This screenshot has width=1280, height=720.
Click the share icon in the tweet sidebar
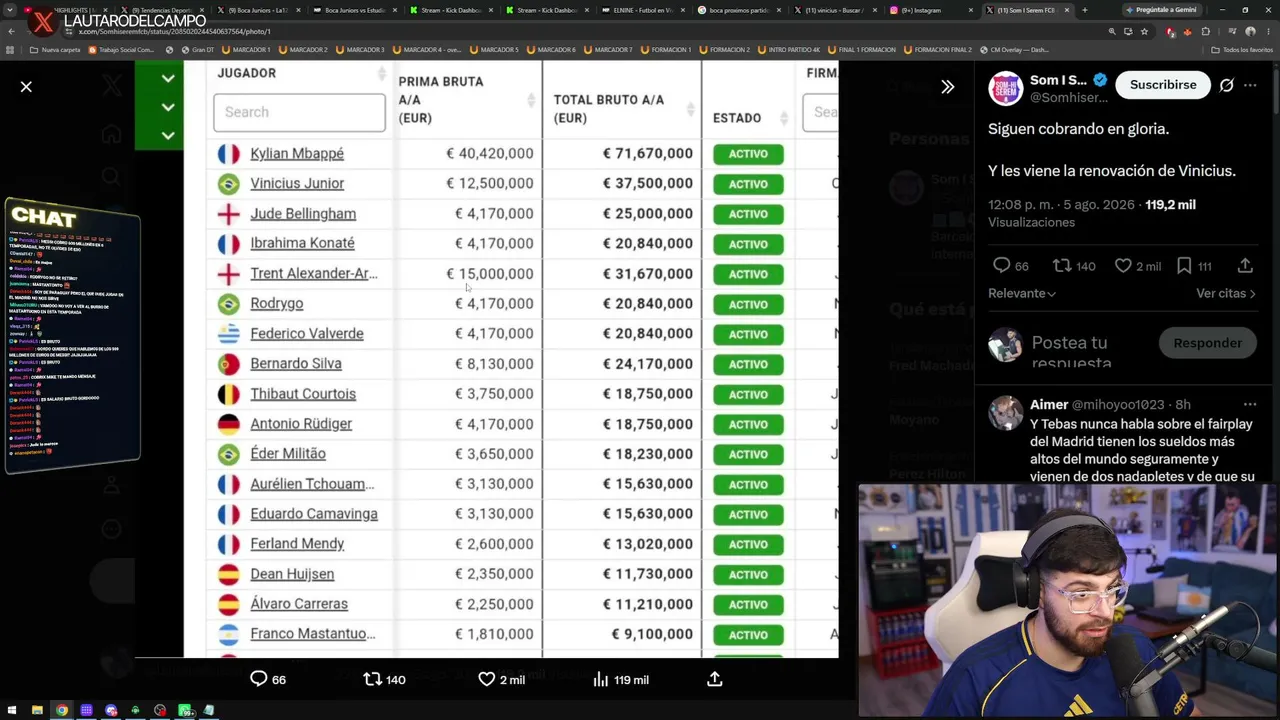[1245, 265]
